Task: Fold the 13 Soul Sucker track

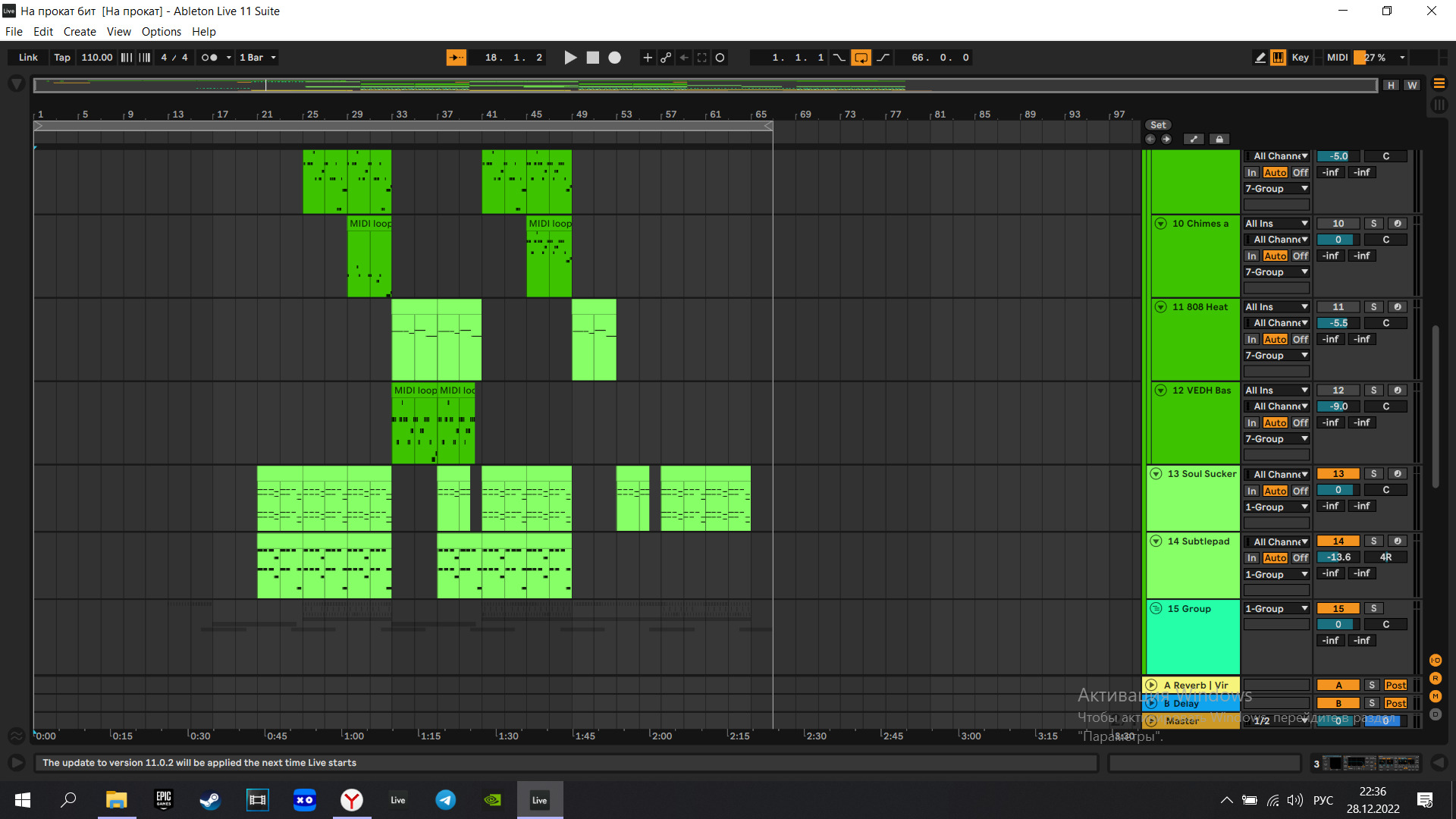Action: [1156, 474]
